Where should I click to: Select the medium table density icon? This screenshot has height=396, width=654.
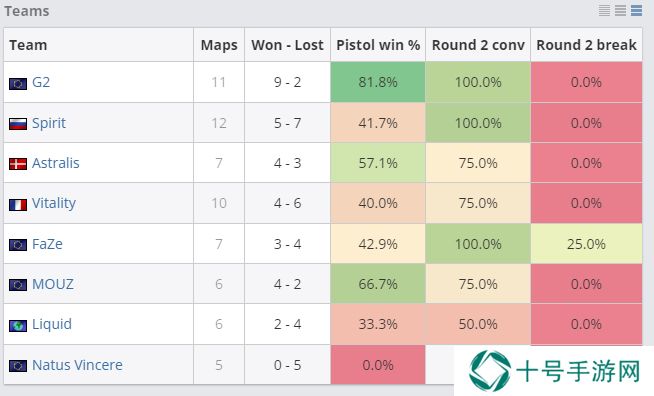620,10
